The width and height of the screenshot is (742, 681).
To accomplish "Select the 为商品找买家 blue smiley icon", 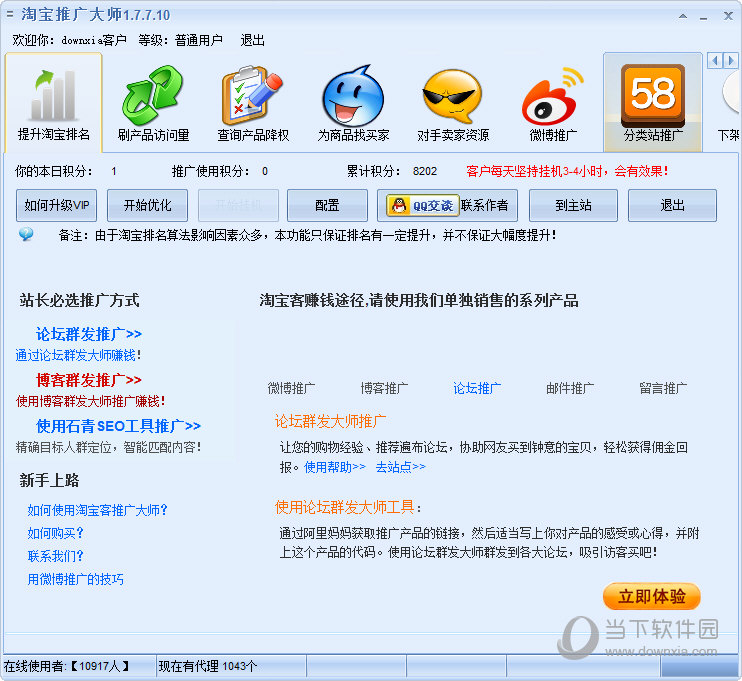I will (353, 96).
